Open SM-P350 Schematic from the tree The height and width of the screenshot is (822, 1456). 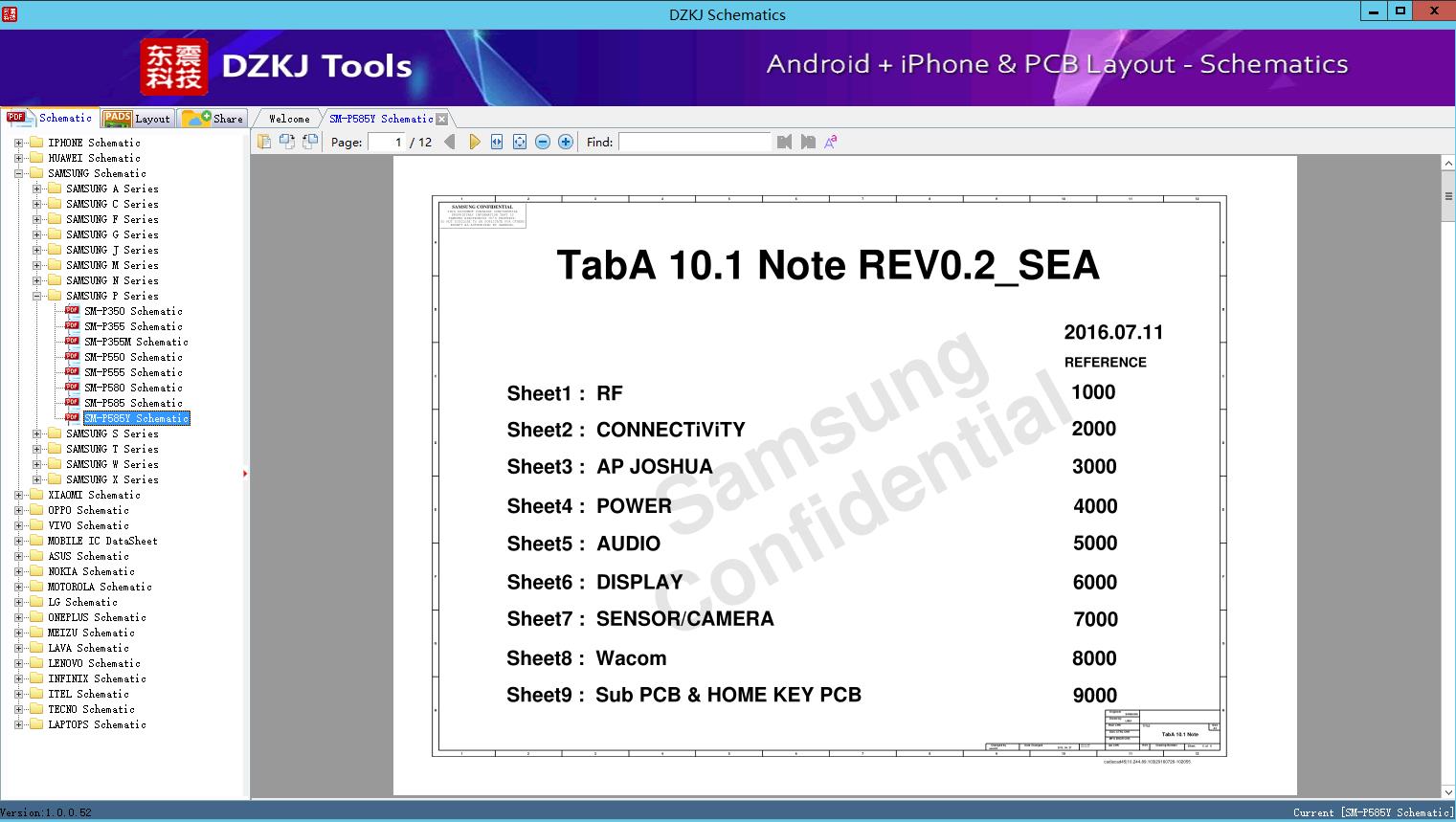(133, 311)
